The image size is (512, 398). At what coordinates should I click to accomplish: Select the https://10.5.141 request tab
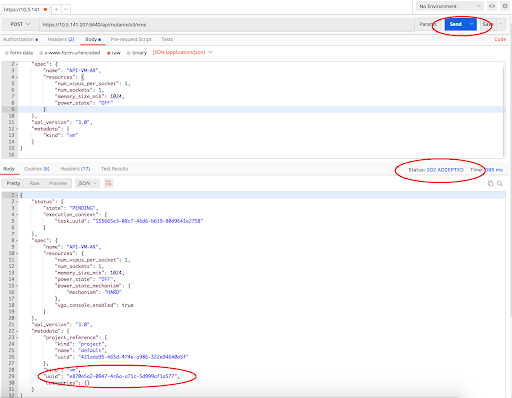click(25, 9)
